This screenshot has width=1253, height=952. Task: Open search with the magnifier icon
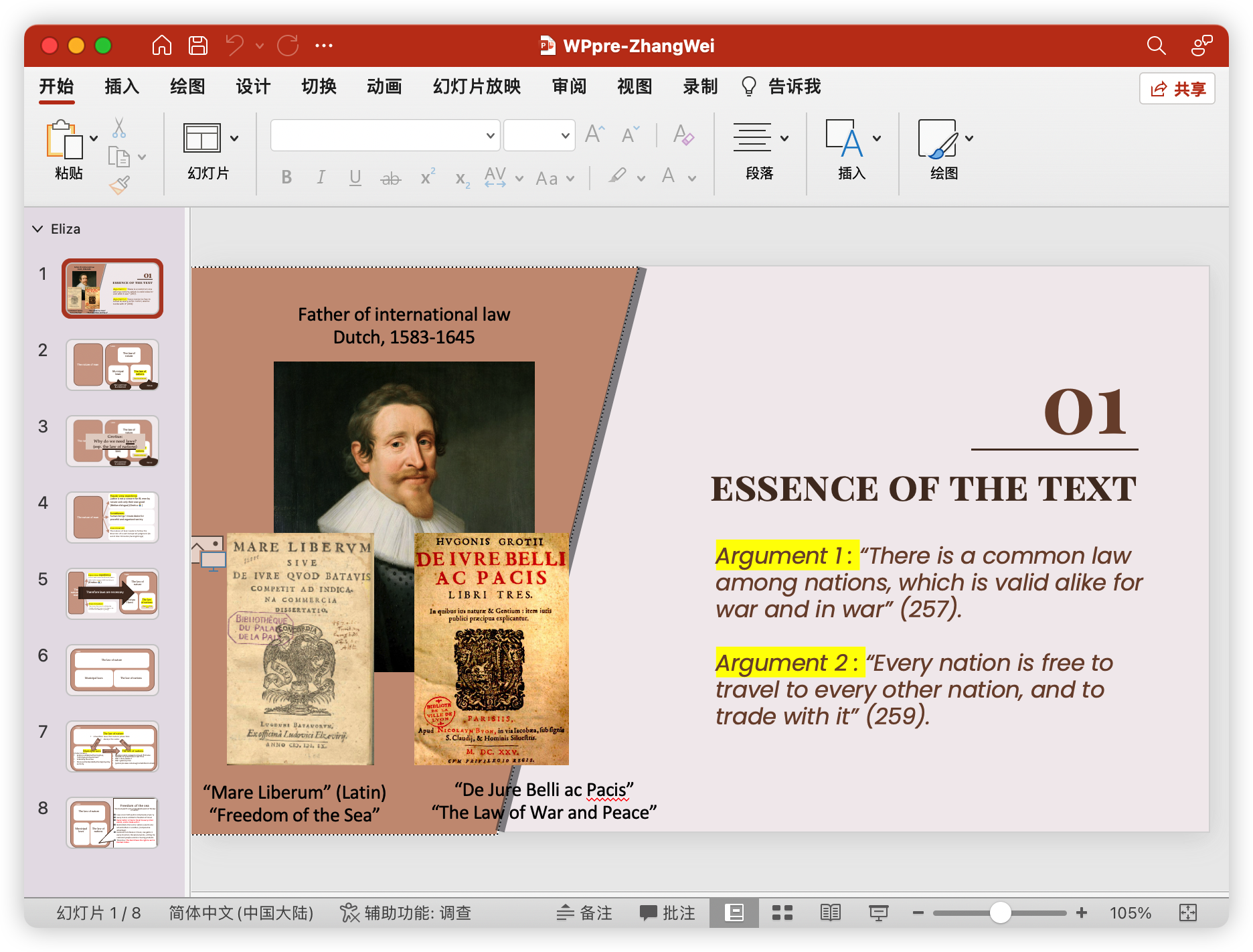pyautogui.click(x=1156, y=46)
